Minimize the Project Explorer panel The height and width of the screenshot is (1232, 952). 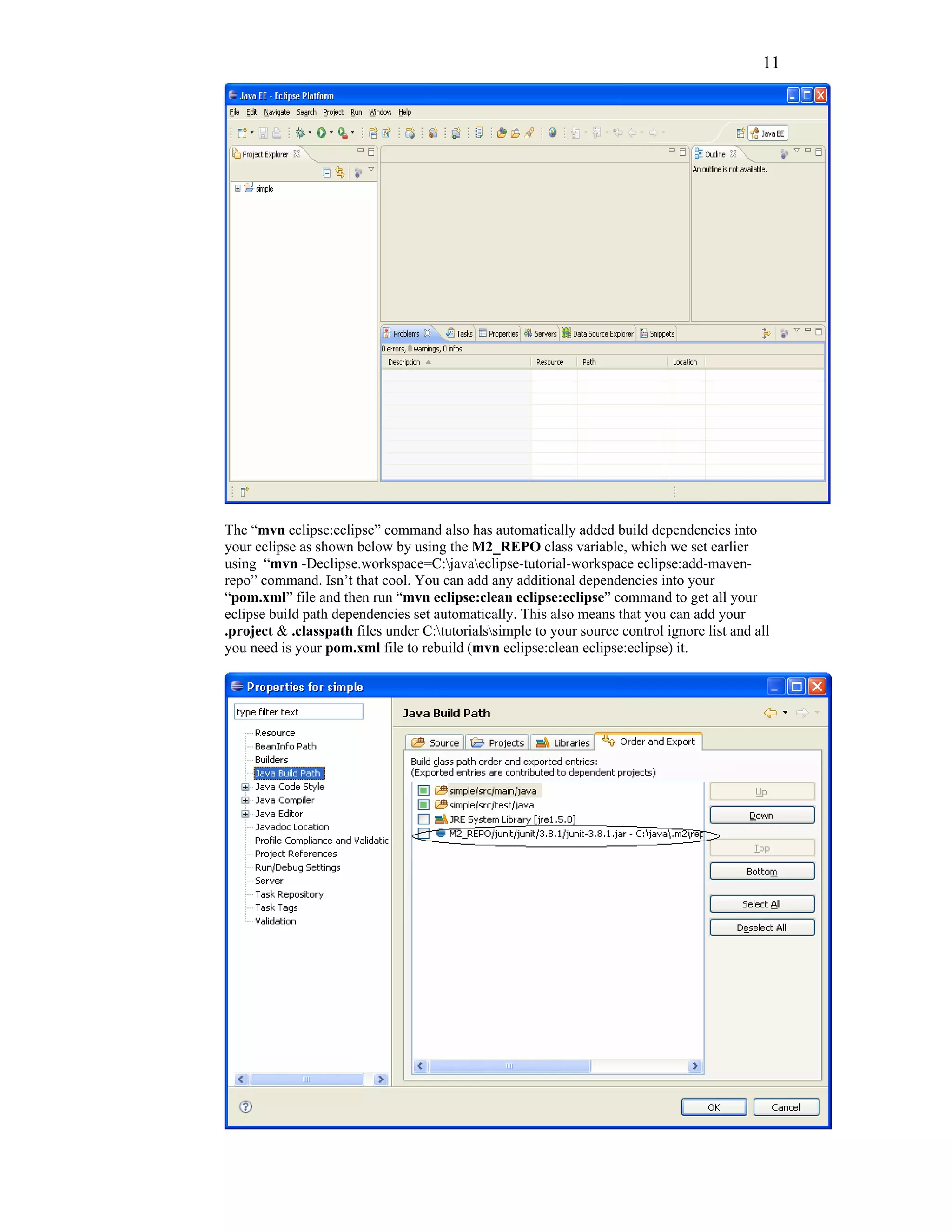point(360,151)
